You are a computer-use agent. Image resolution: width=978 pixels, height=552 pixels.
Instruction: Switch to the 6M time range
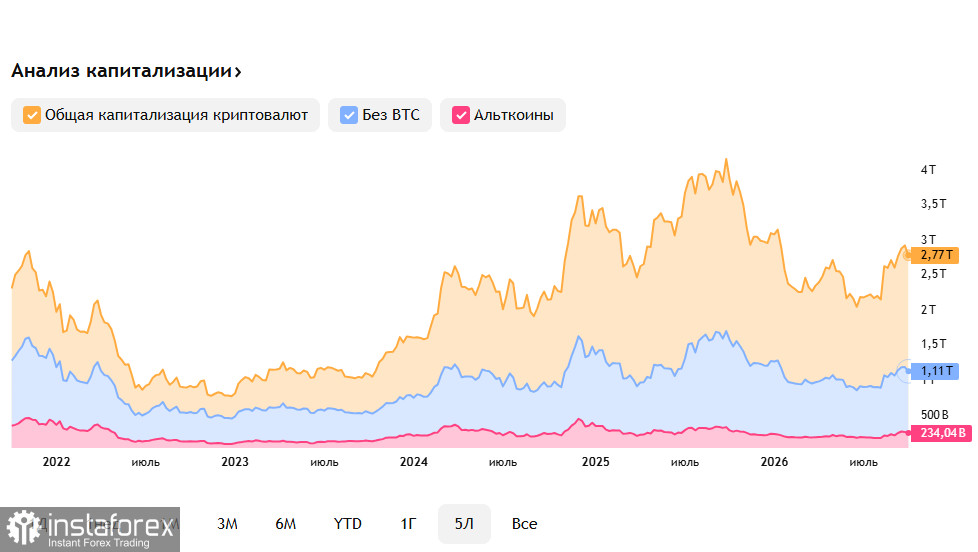click(x=286, y=524)
